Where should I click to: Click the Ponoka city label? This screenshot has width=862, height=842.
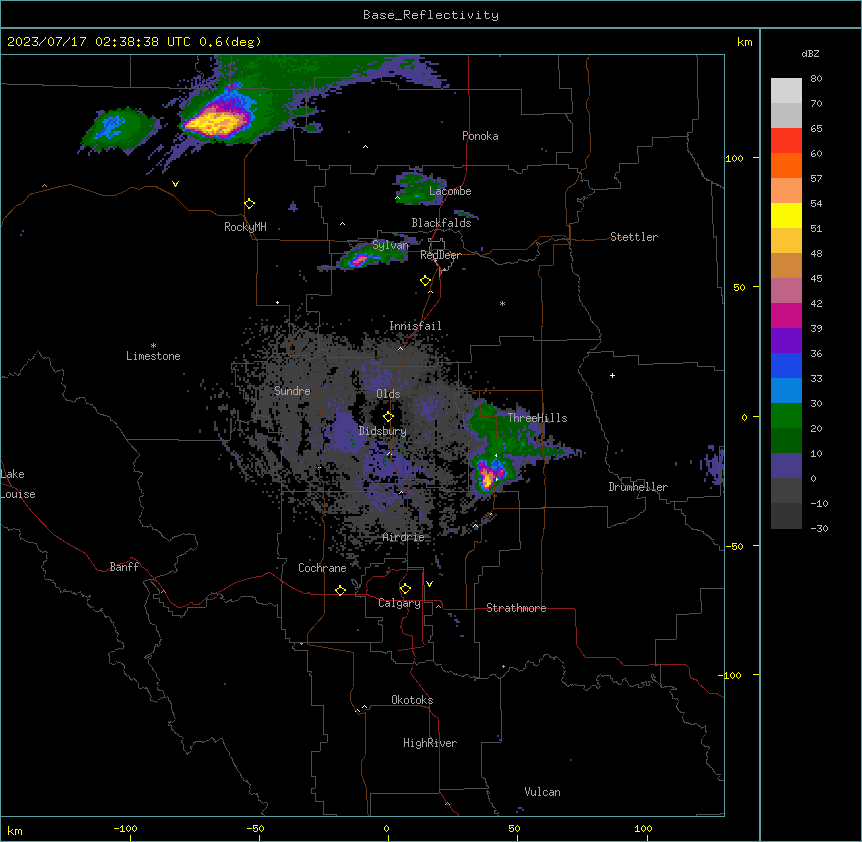480,136
